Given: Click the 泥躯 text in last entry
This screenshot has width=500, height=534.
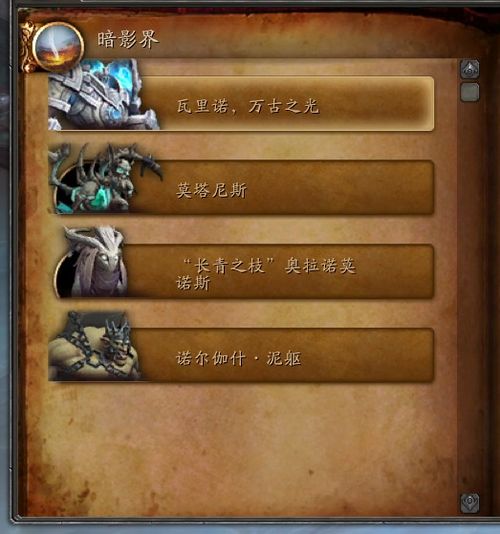Looking at the screenshot, I should [284, 359].
